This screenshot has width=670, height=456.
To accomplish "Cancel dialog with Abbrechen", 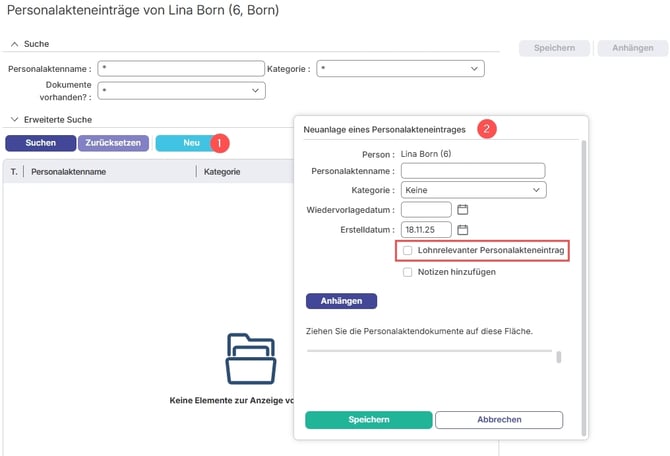I will (499, 420).
